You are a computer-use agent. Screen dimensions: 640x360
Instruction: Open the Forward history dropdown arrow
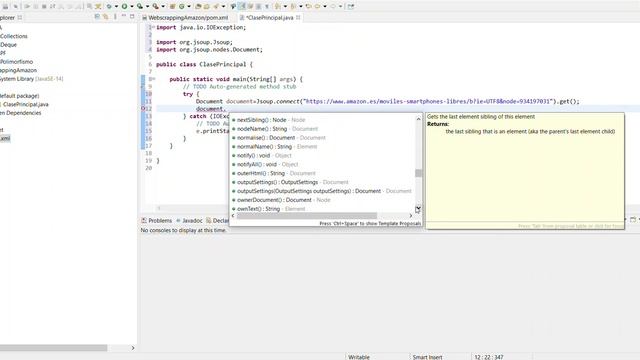(341, 7)
